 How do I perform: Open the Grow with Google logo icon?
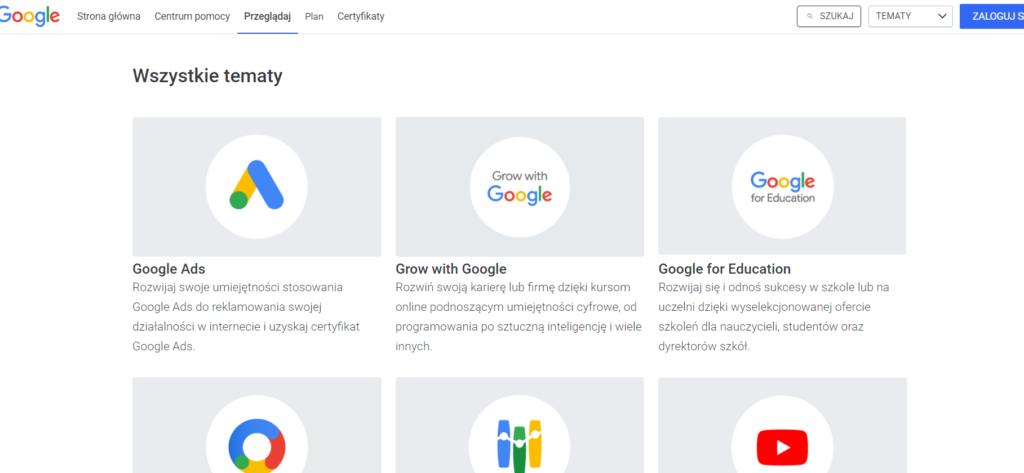(x=520, y=186)
